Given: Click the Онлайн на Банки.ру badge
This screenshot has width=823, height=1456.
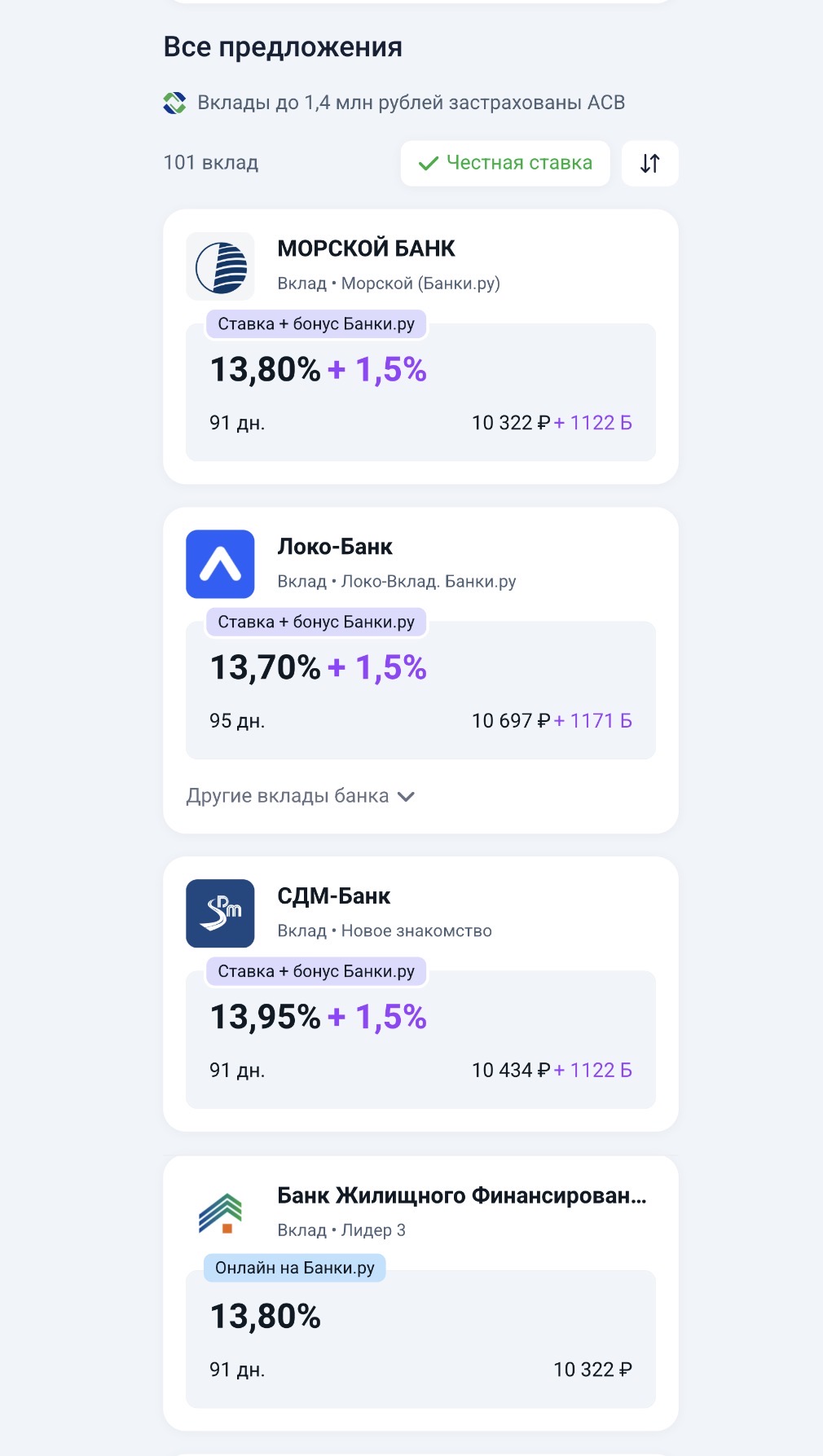Looking at the screenshot, I should pos(294,1268).
